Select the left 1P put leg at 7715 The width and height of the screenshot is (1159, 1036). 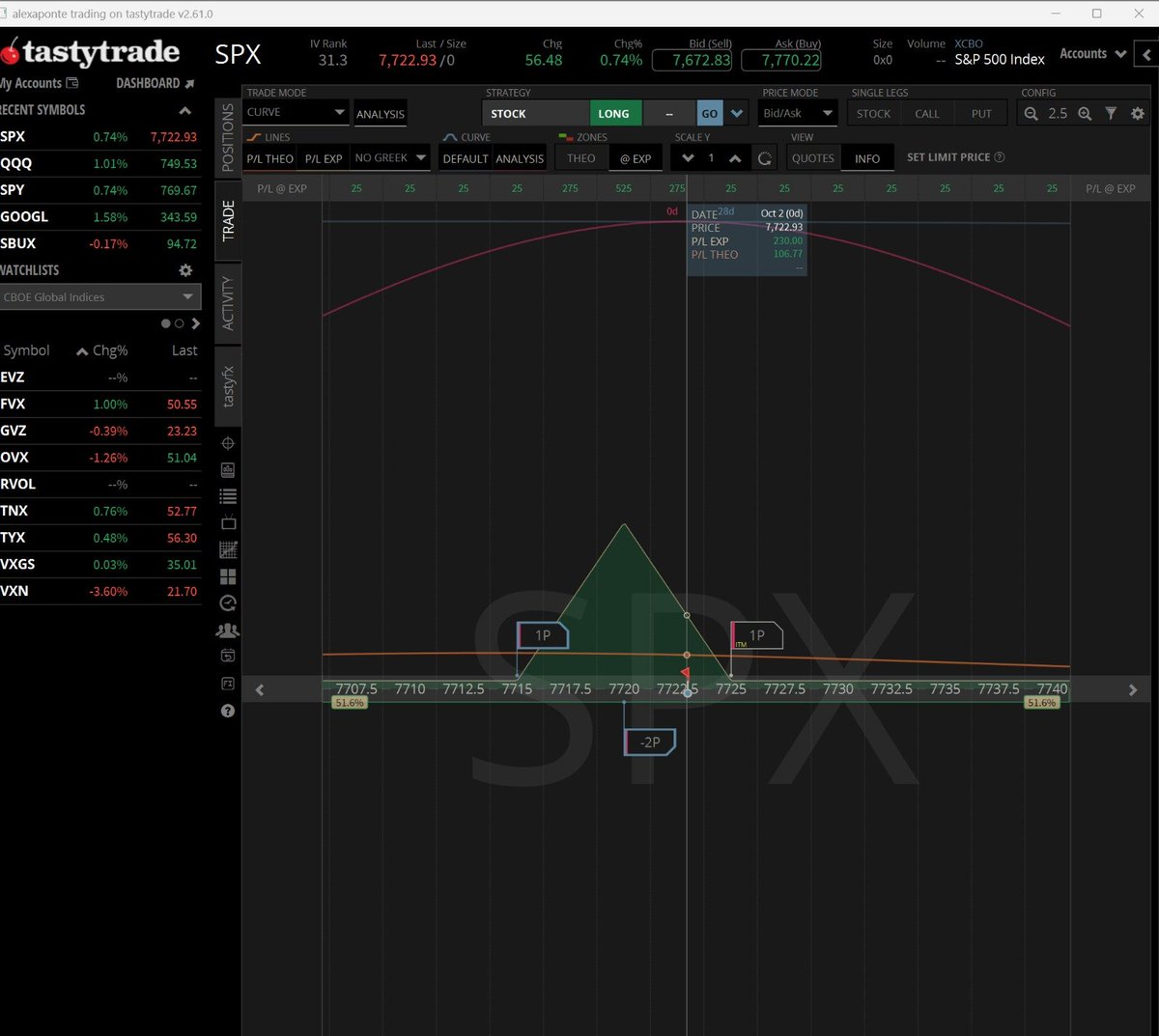pos(543,635)
